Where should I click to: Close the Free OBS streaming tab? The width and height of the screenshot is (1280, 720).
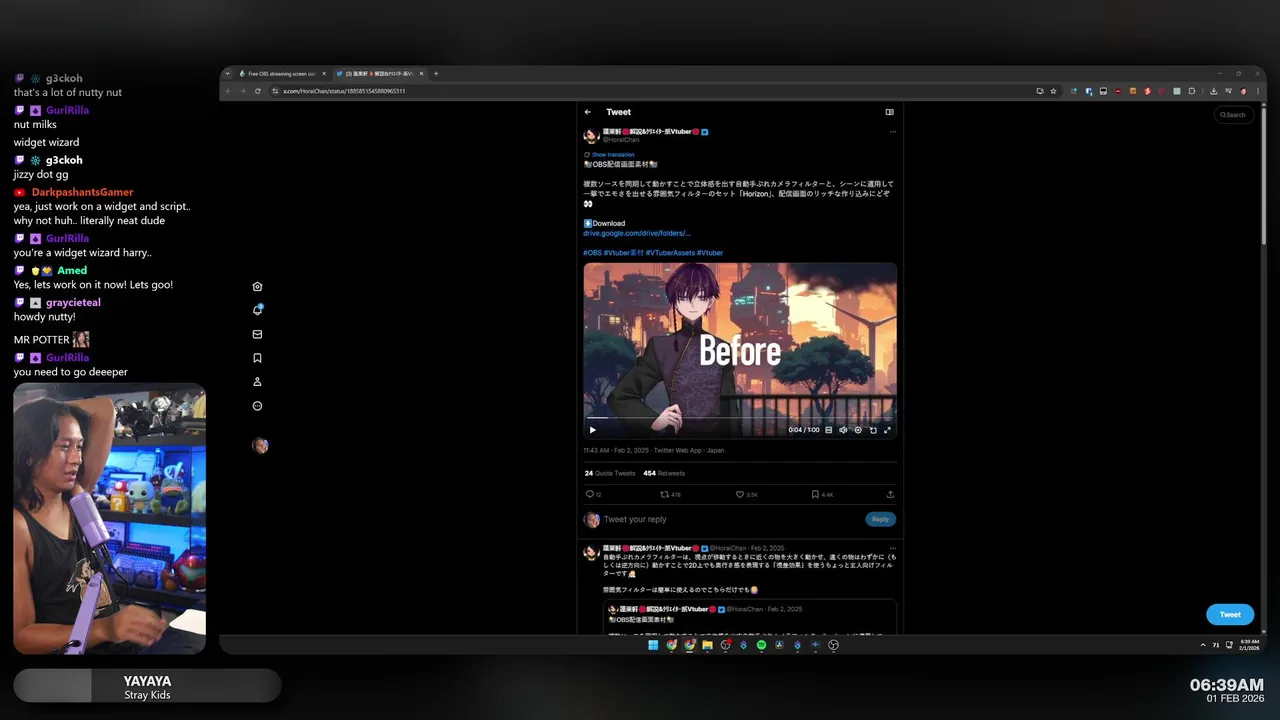click(x=324, y=73)
